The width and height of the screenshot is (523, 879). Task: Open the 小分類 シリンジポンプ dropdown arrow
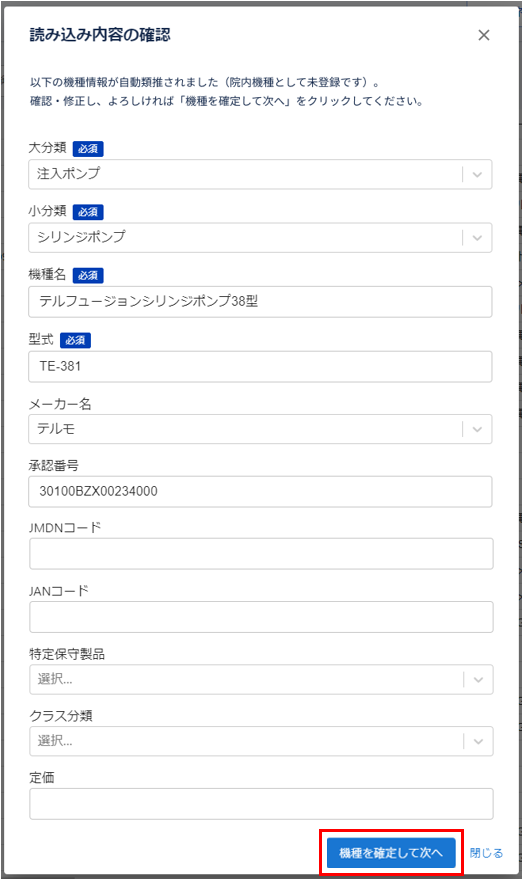477,238
